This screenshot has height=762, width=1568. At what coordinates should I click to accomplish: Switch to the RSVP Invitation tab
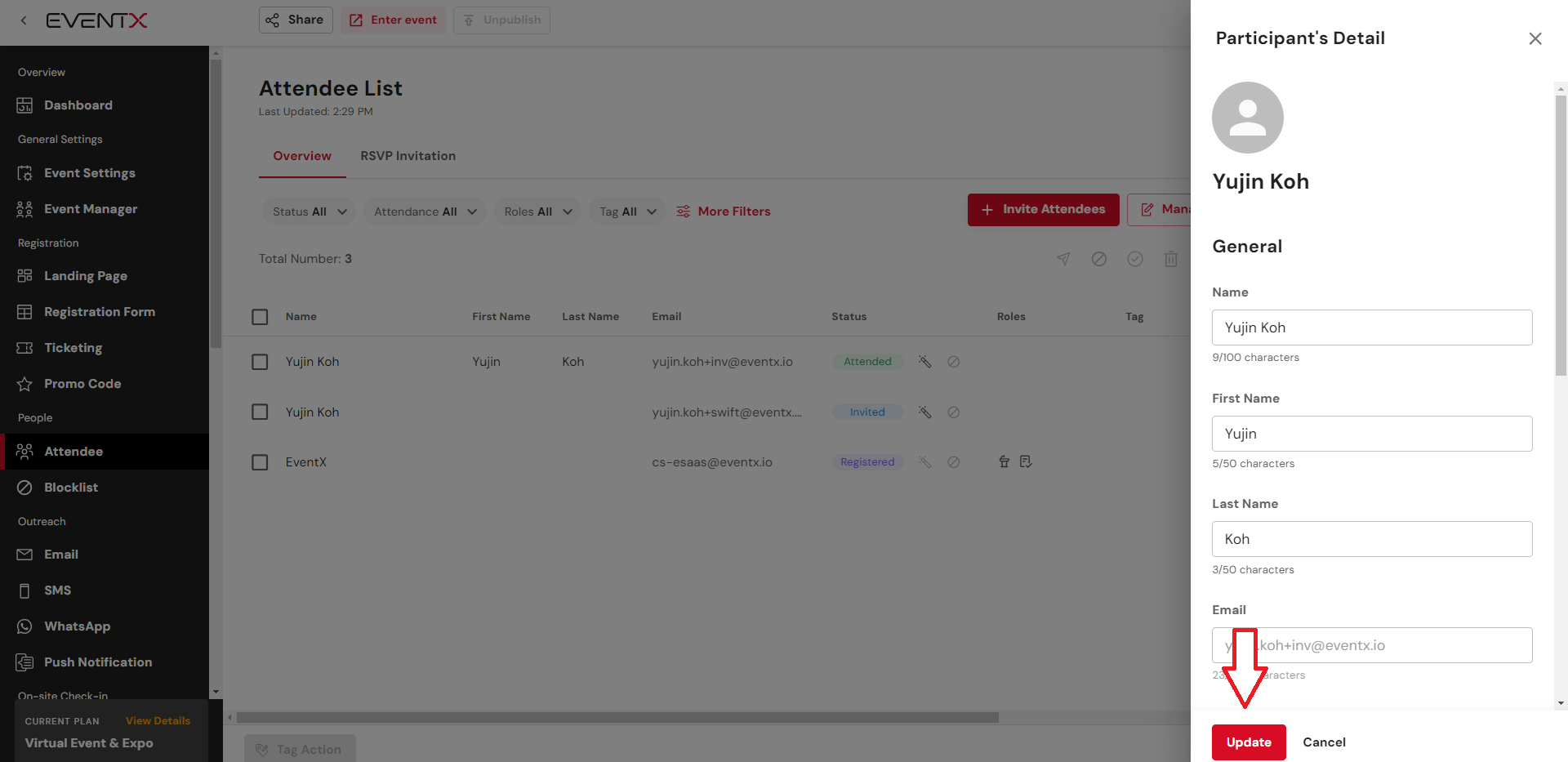(x=408, y=156)
